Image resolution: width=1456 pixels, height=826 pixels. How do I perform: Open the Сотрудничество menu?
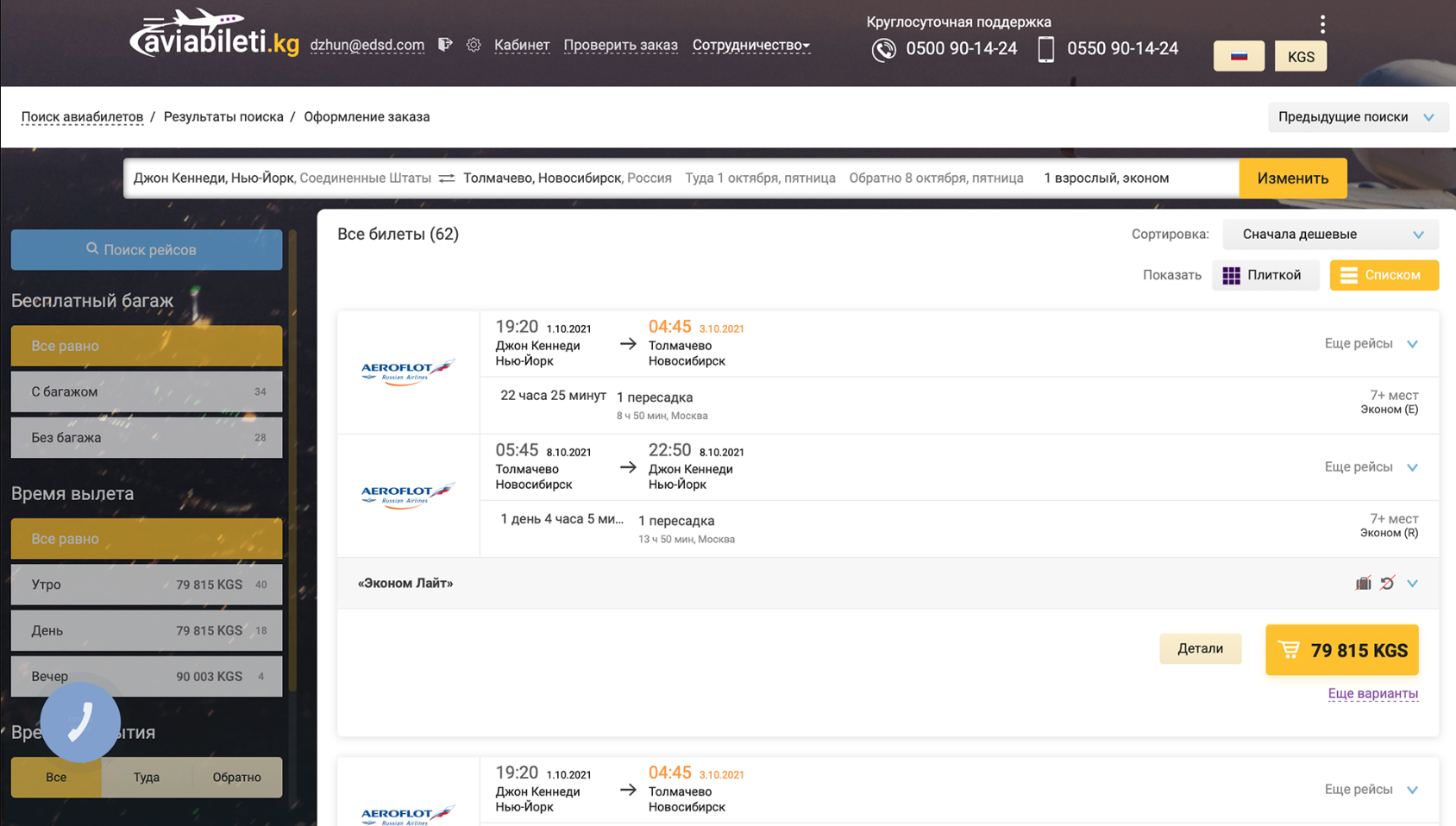tap(750, 45)
